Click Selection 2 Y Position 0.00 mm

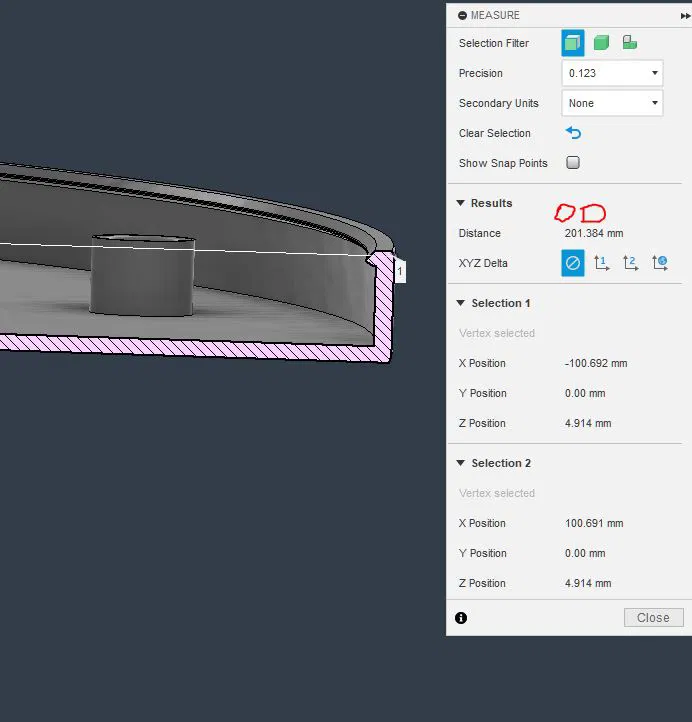click(585, 553)
